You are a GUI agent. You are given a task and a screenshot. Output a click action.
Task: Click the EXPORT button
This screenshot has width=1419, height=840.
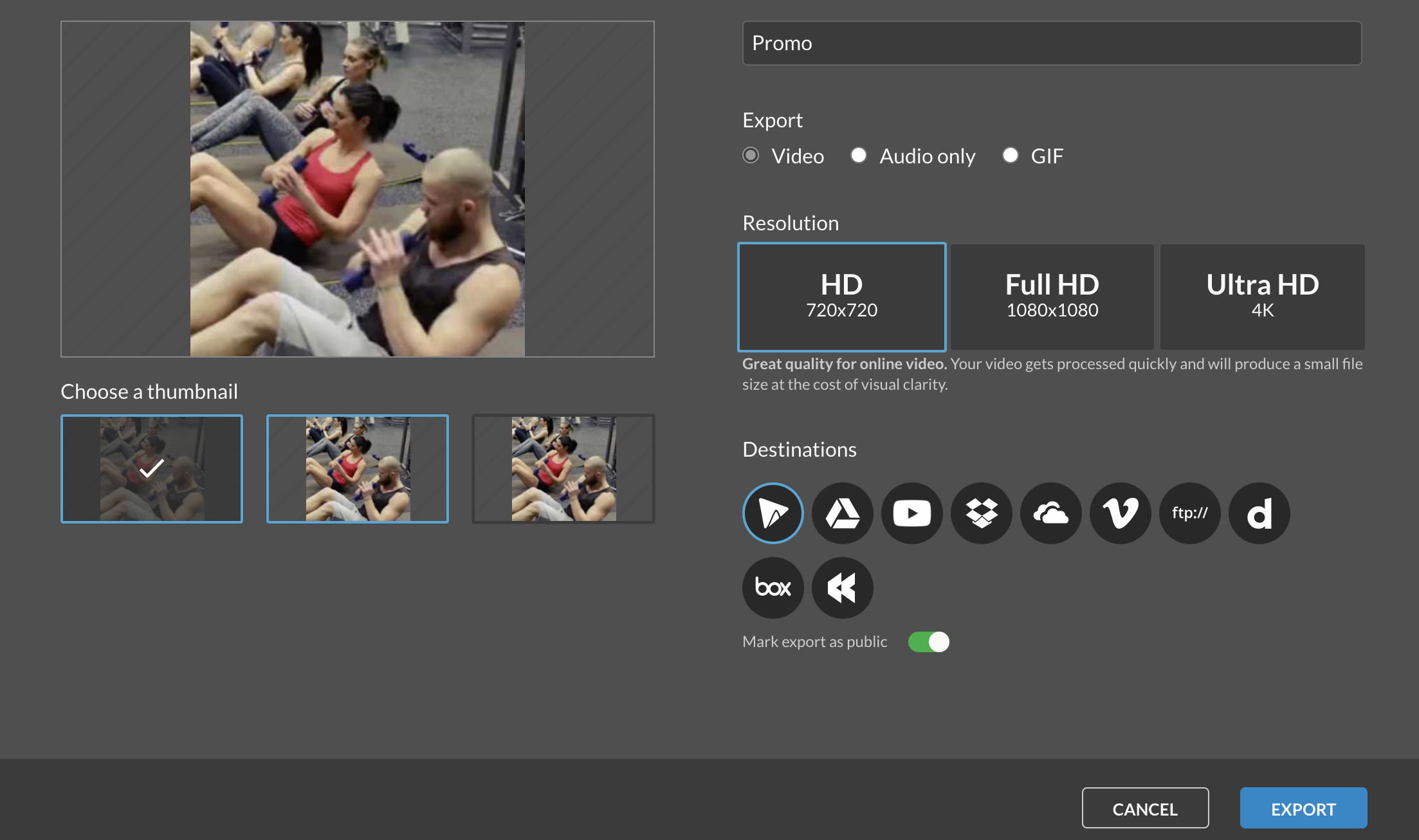tap(1303, 808)
